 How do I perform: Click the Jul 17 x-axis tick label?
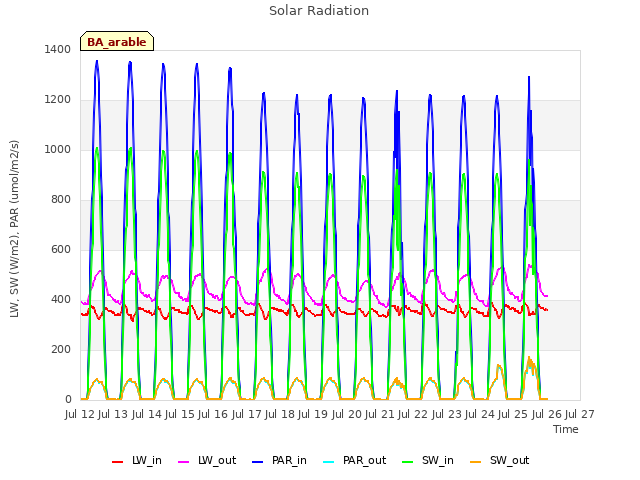(x=246, y=414)
